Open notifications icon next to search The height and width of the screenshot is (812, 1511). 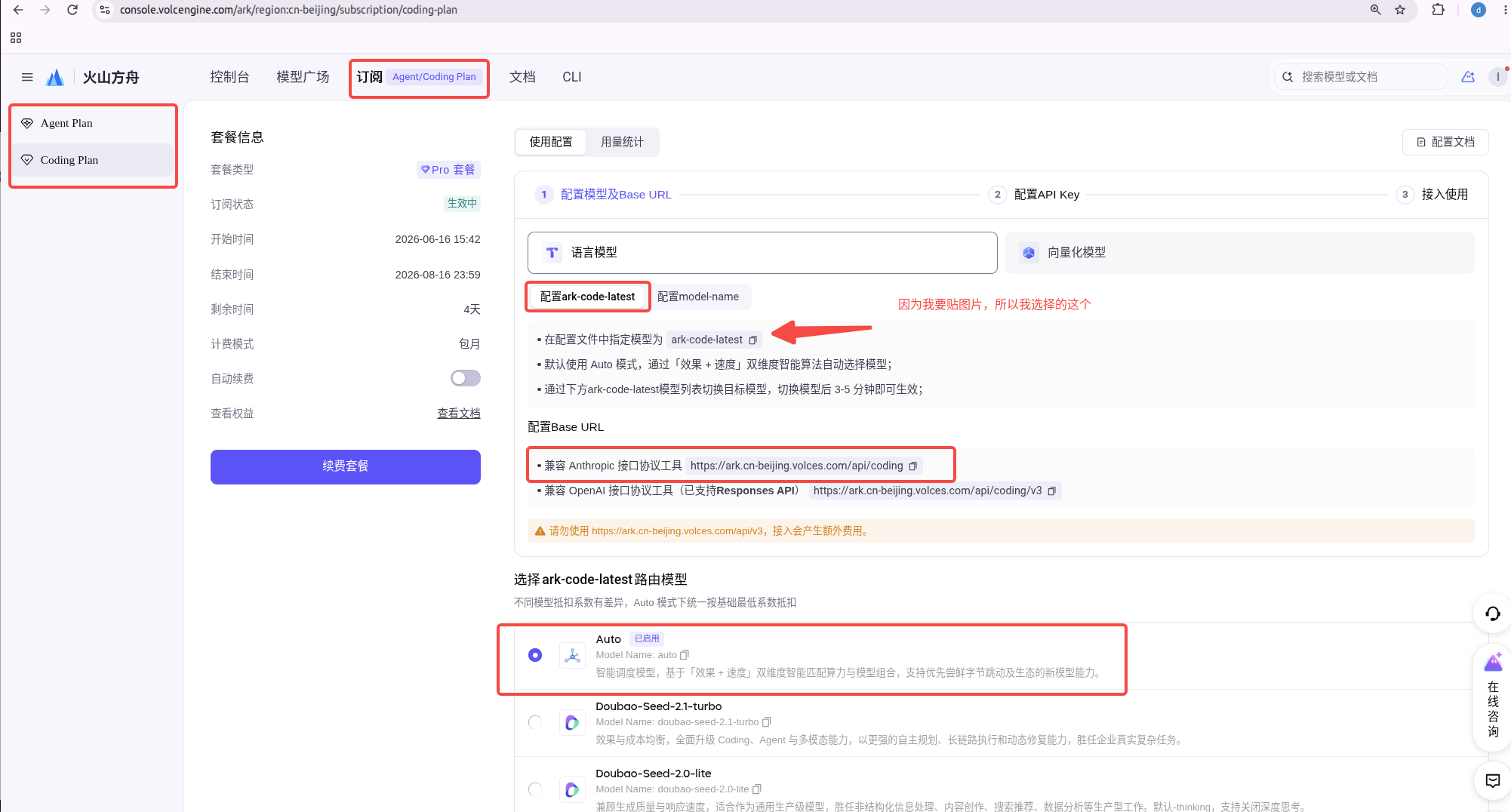click(1468, 77)
